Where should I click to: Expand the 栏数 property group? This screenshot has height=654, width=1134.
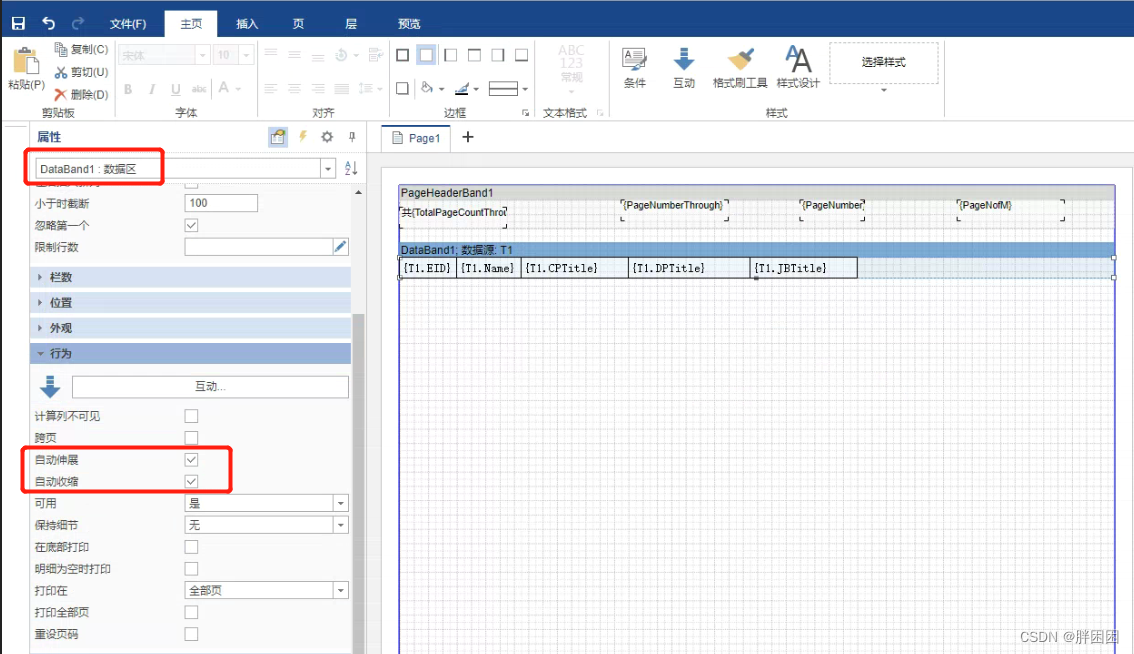pos(61,277)
